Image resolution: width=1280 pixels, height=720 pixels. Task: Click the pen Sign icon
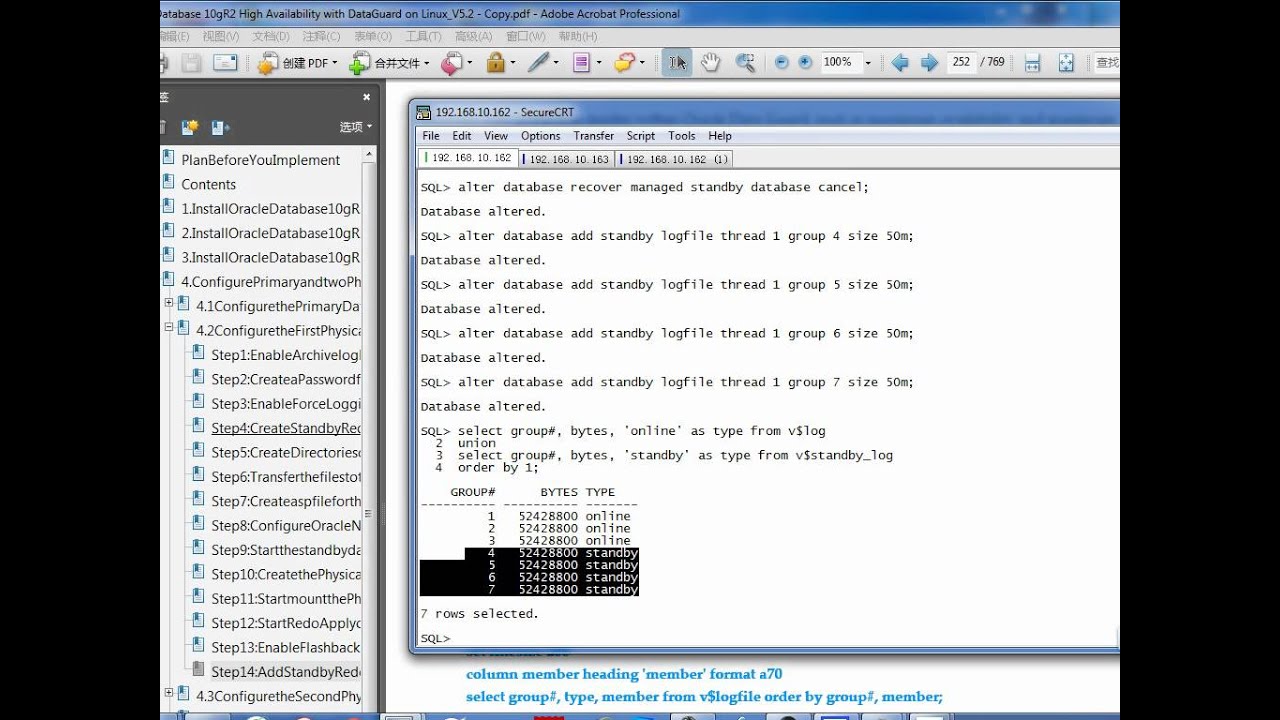(538, 62)
